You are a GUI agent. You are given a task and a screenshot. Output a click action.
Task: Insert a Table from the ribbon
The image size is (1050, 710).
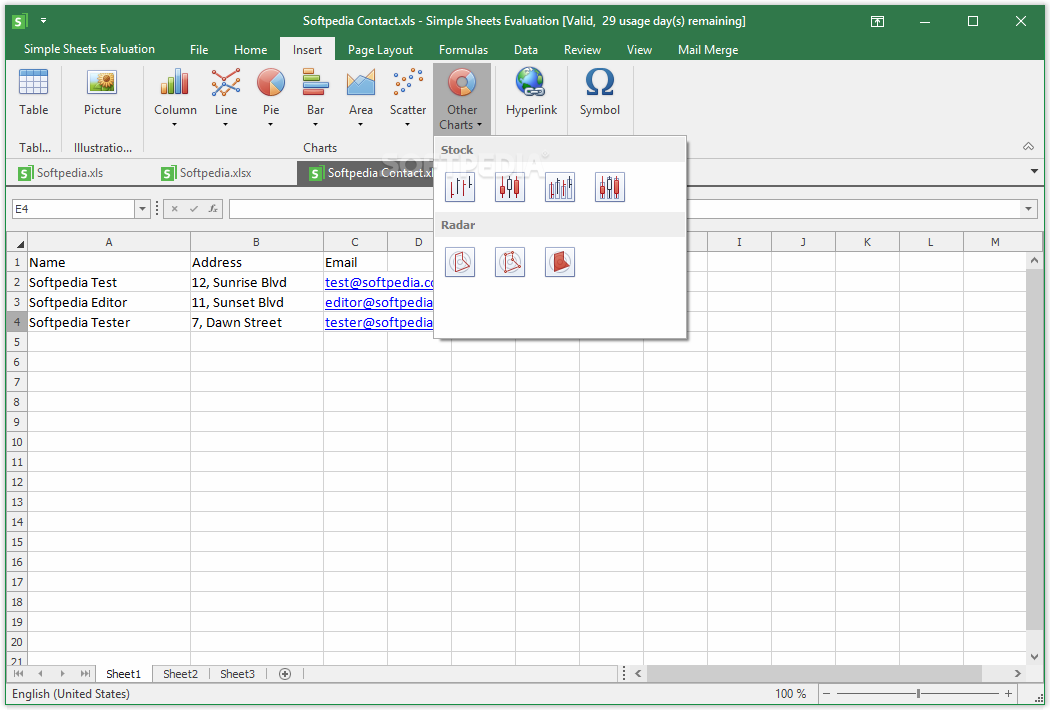[33, 94]
